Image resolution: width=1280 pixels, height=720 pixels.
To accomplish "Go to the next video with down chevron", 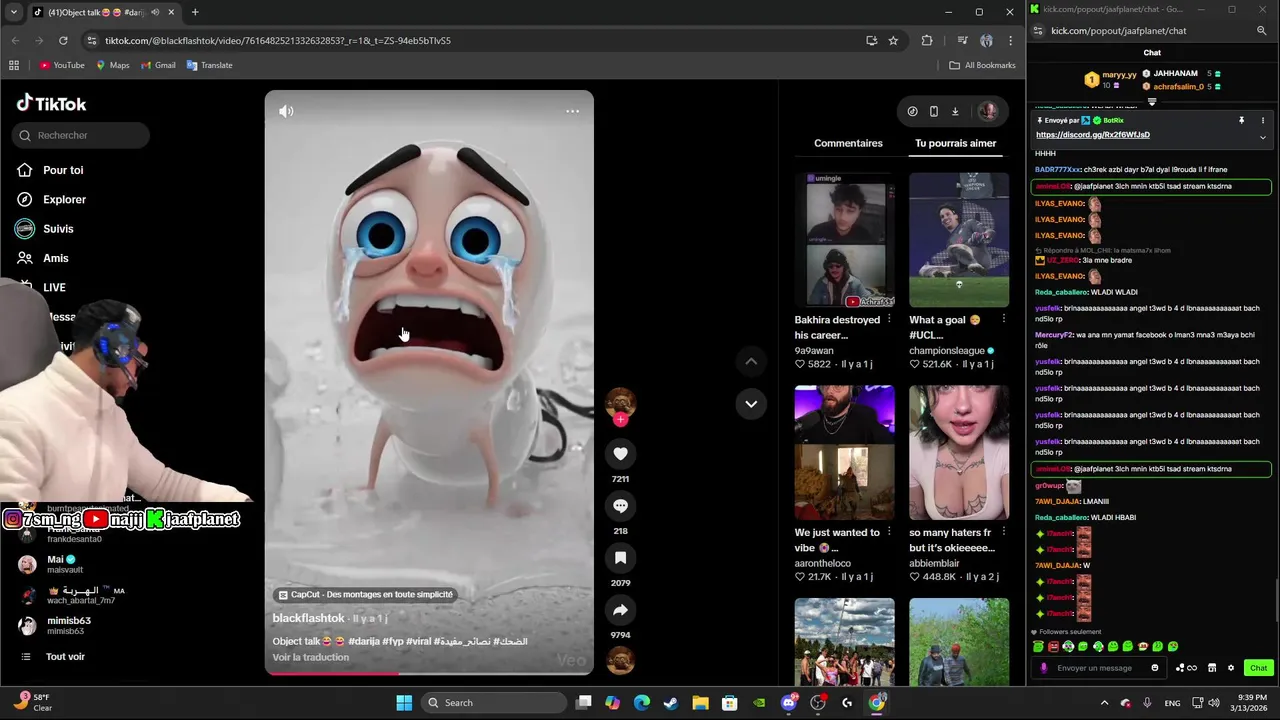I will (751, 404).
